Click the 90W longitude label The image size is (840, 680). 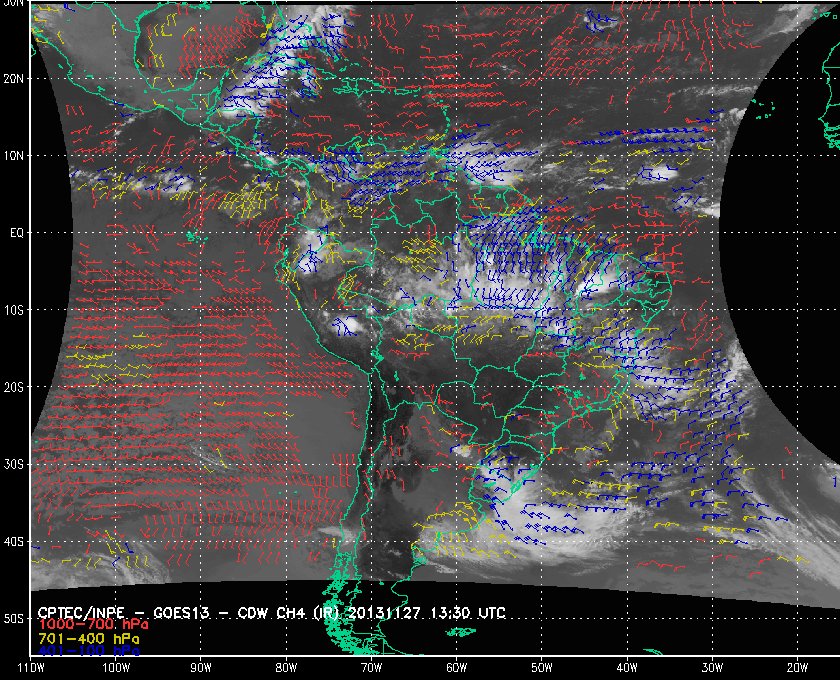coord(201,668)
